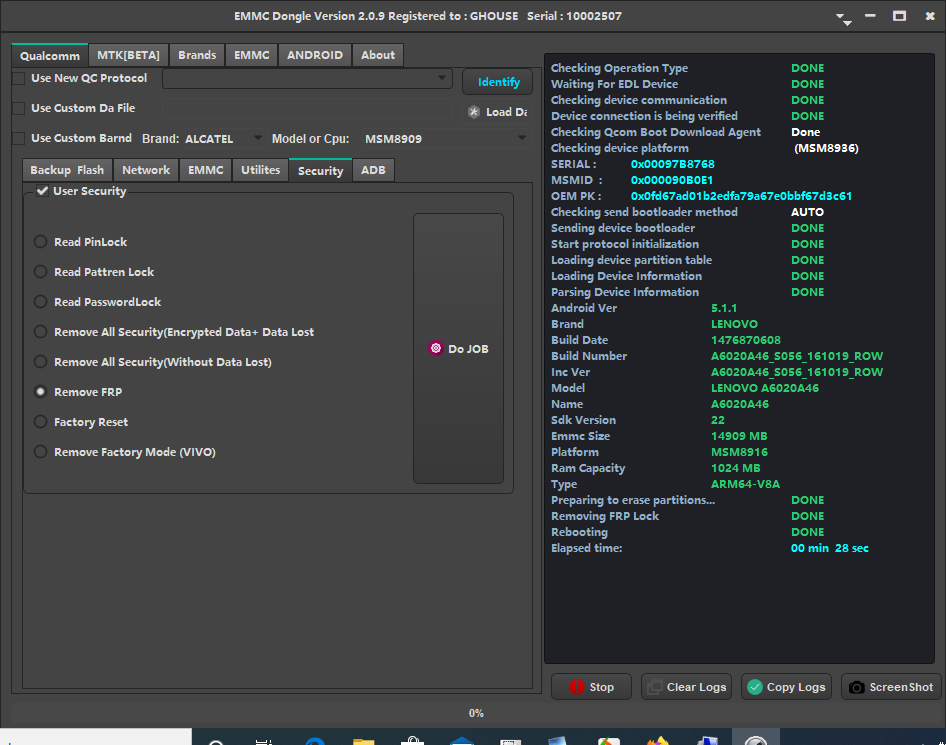Open the ANDROID tab
Image resolution: width=946 pixels, height=745 pixels.
[x=315, y=55]
